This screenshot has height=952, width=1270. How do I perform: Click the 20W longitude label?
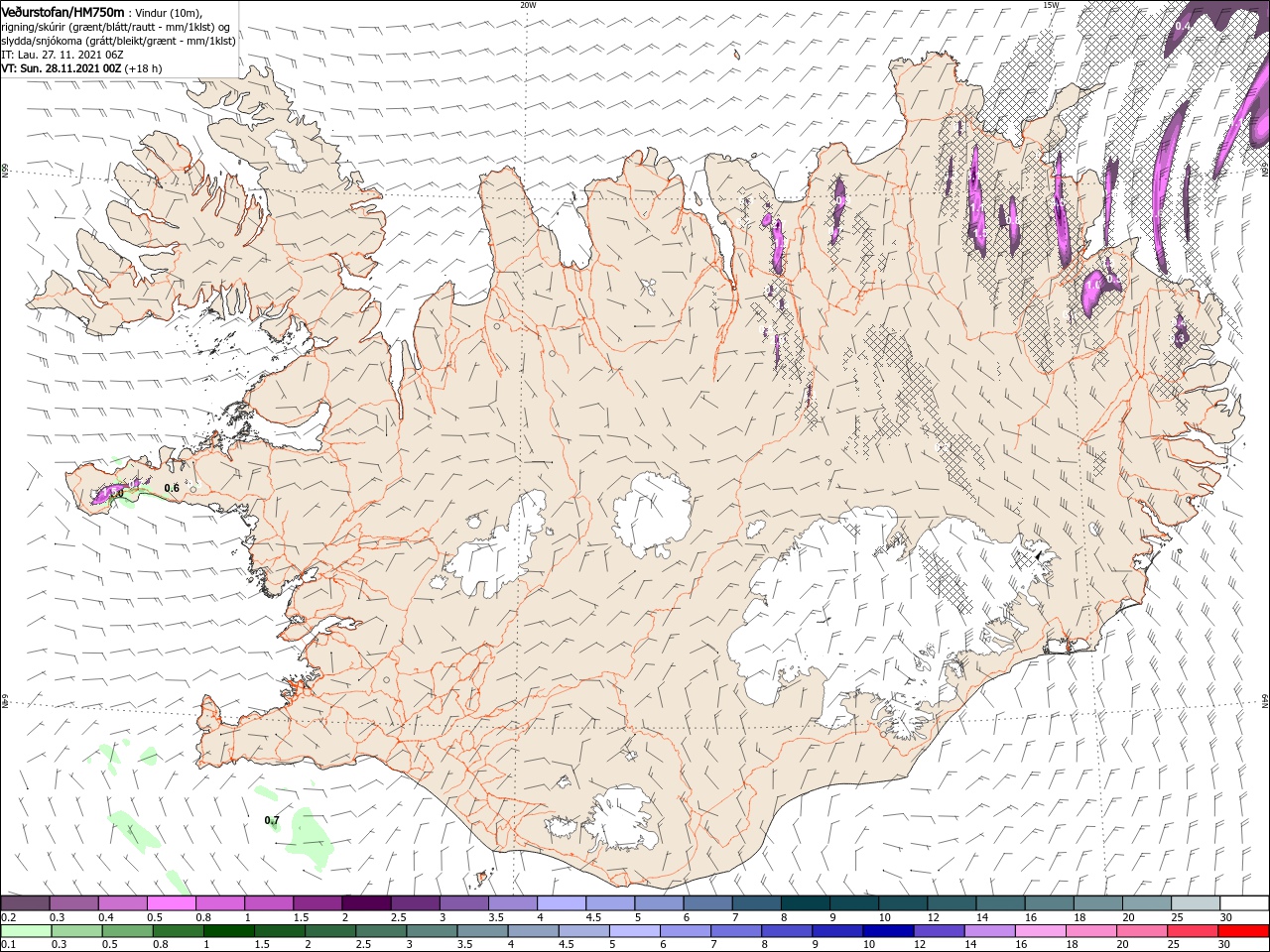tap(528, 5)
